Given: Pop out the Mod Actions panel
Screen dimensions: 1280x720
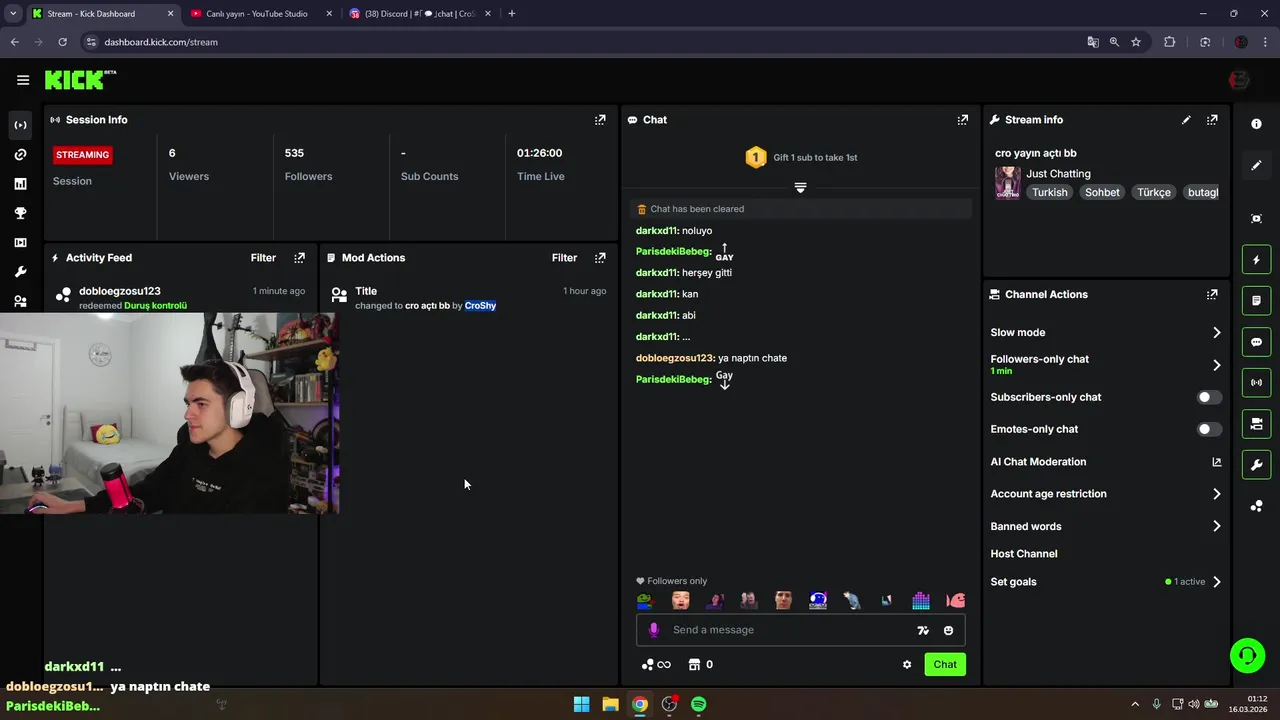Looking at the screenshot, I should tap(600, 258).
